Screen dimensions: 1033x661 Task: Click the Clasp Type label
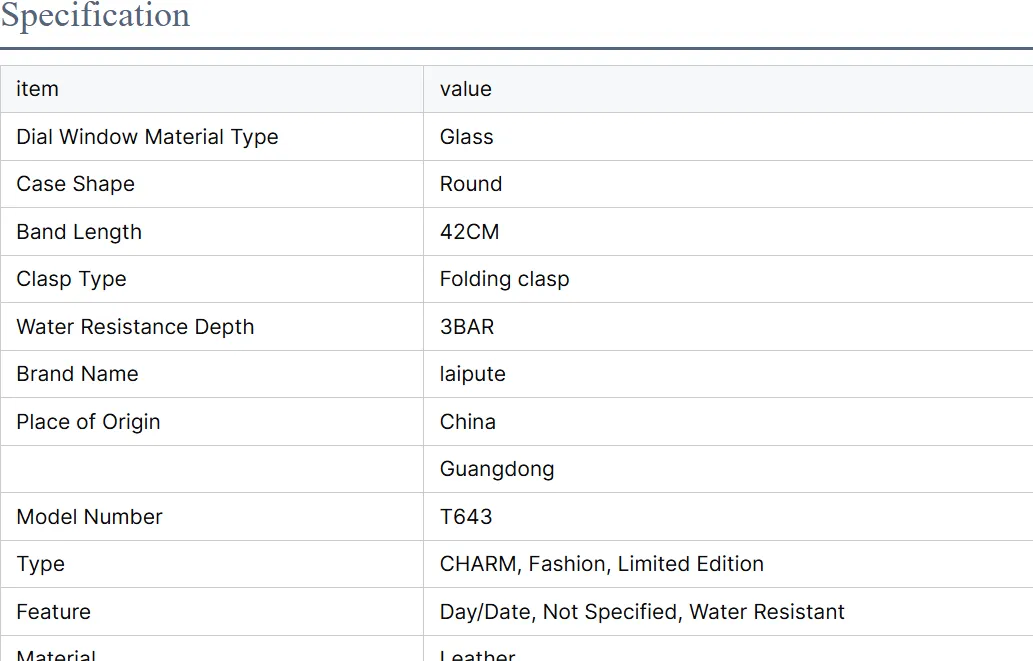(71, 279)
